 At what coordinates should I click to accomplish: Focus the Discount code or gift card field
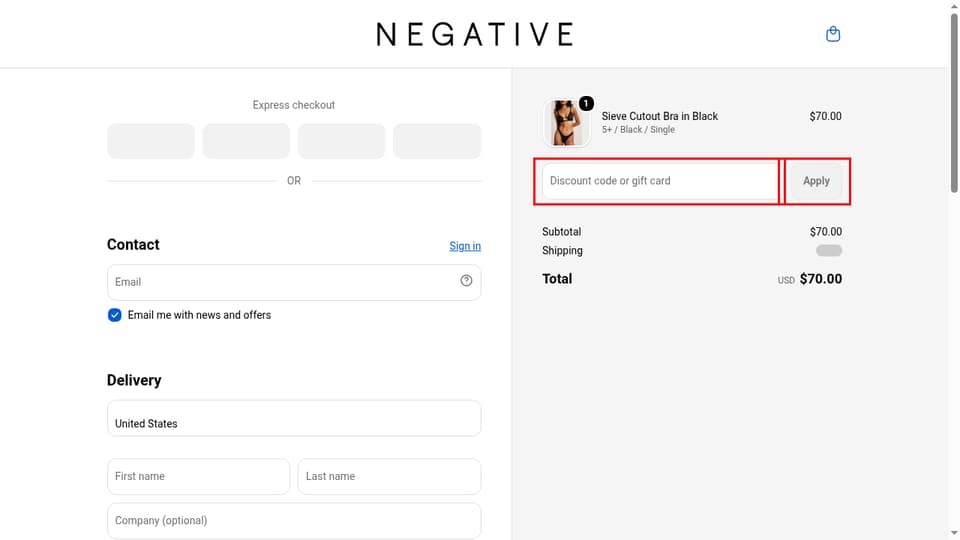pyautogui.click(x=661, y=181)
